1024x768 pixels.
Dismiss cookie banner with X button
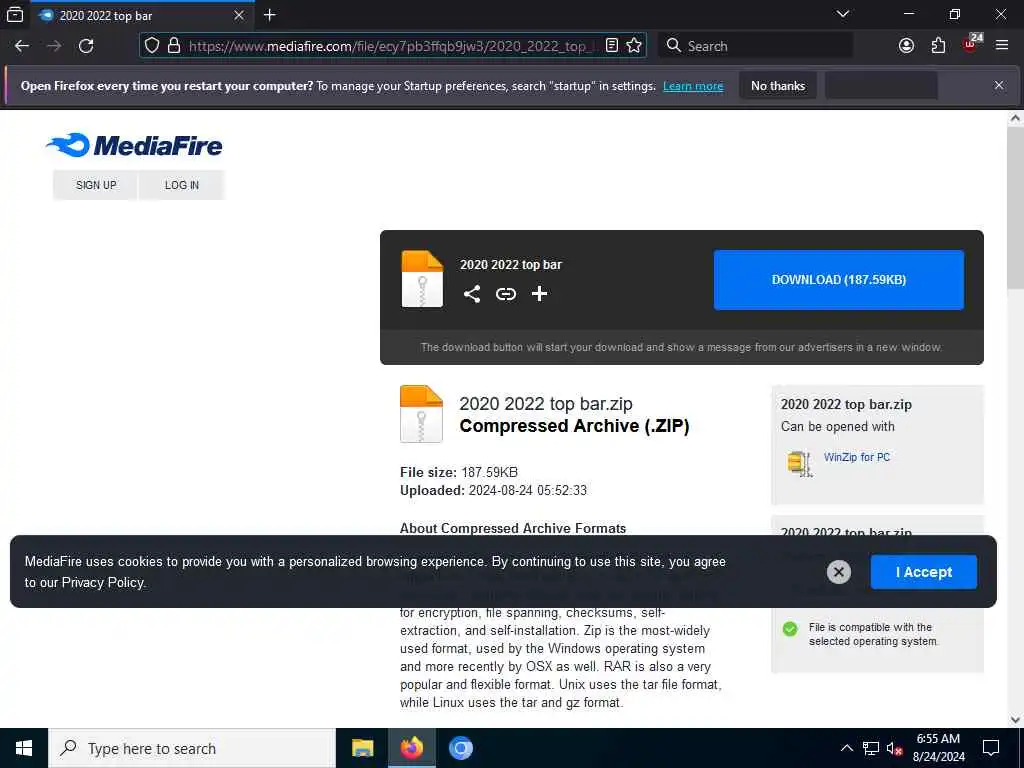point(839,572)
